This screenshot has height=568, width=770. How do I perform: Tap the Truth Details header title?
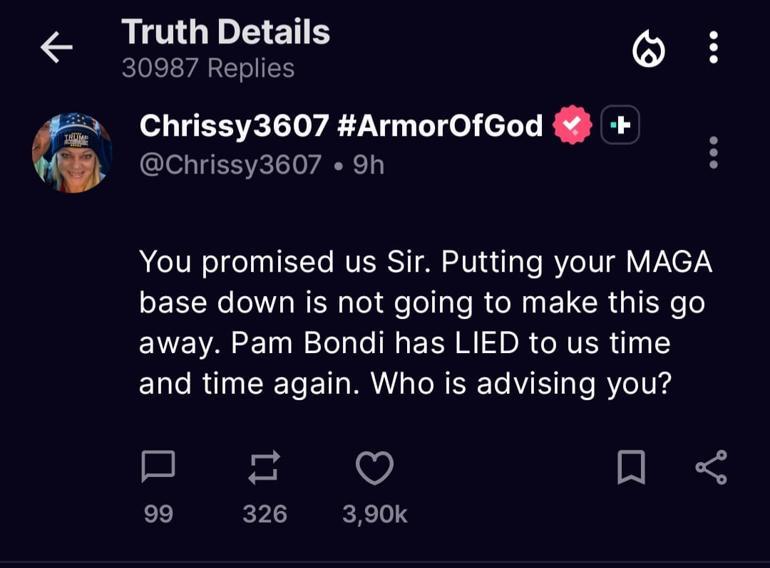[x=225, y=33]
